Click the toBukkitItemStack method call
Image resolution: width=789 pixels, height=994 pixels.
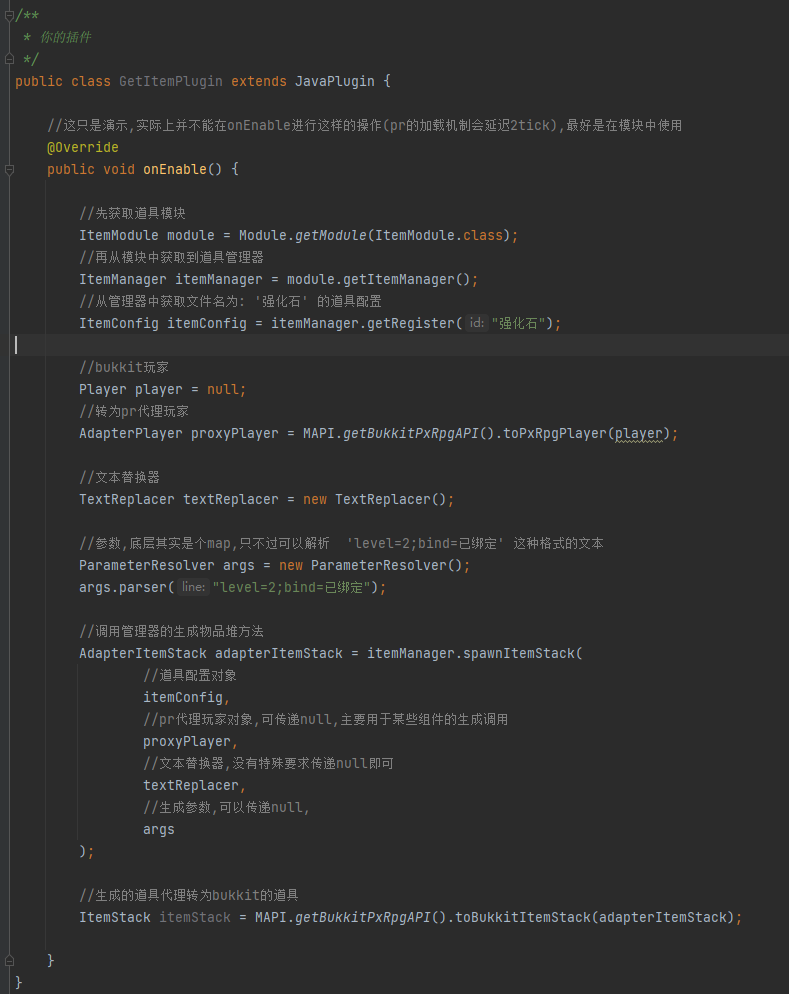[x=523, y=917]
